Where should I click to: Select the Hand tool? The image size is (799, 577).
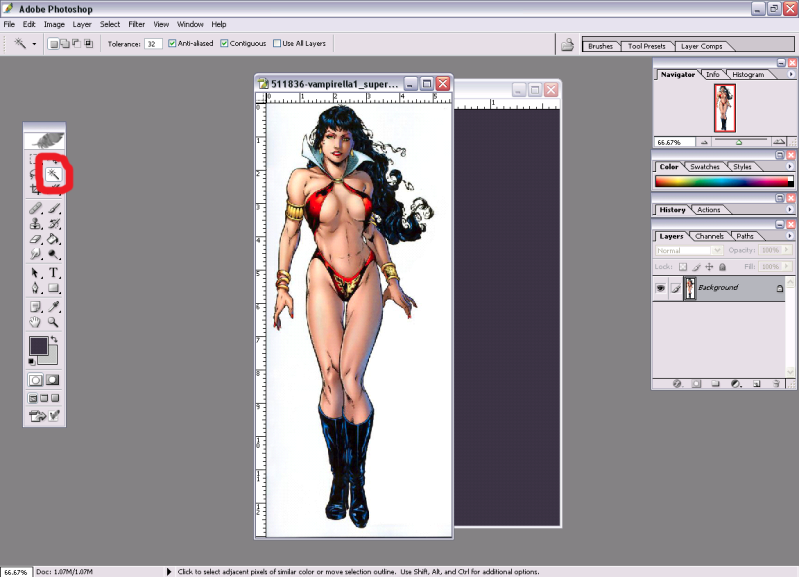(35, 322)
